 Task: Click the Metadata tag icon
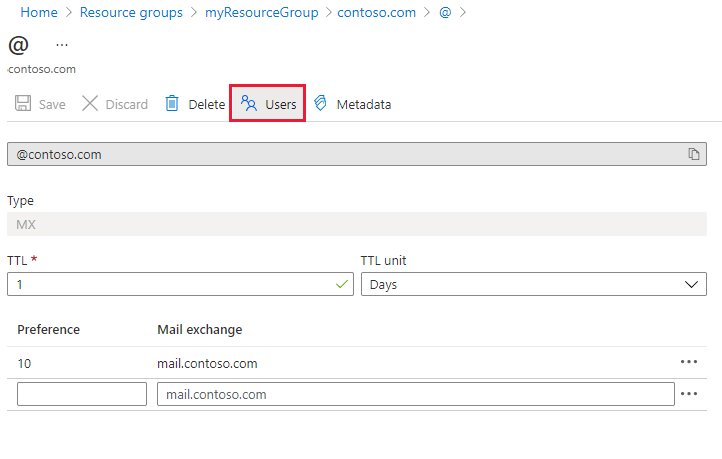tap(321, 104)
